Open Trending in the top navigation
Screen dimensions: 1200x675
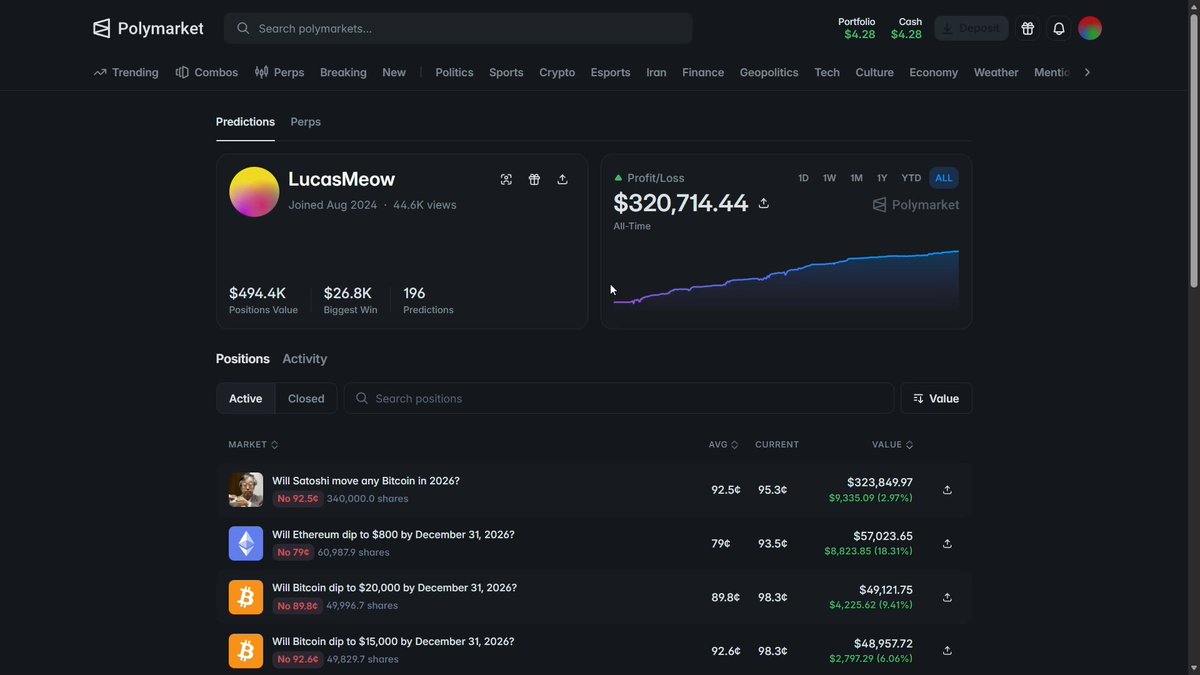tap(126, 72)
